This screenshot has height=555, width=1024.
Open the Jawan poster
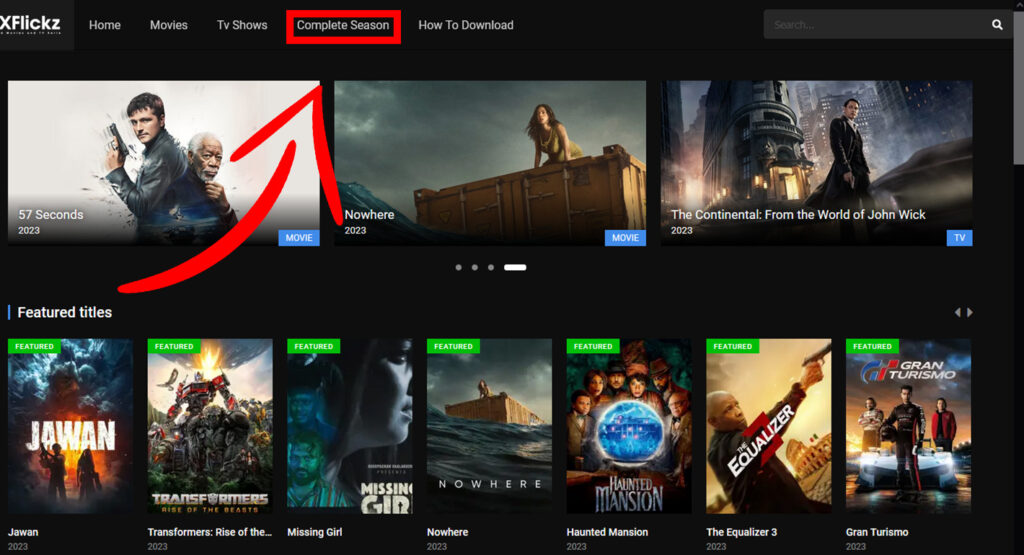[71, 426]
